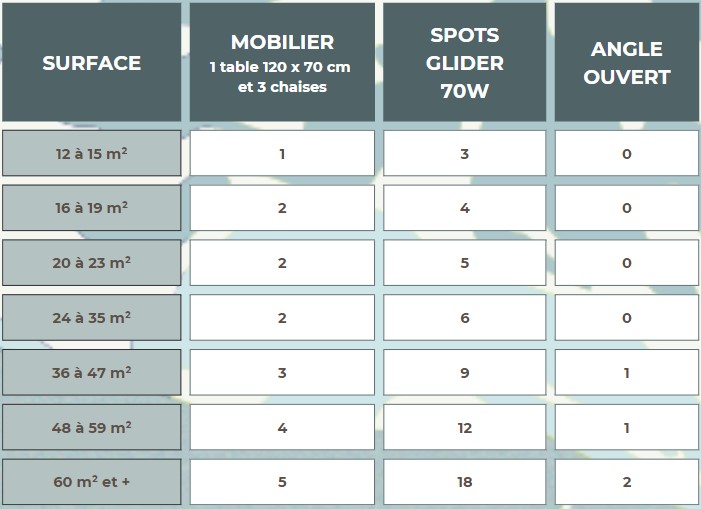Click the 12 à 15 m² row label
The image size is (701, 509).
pyautogui.click(x=92, y=153)
